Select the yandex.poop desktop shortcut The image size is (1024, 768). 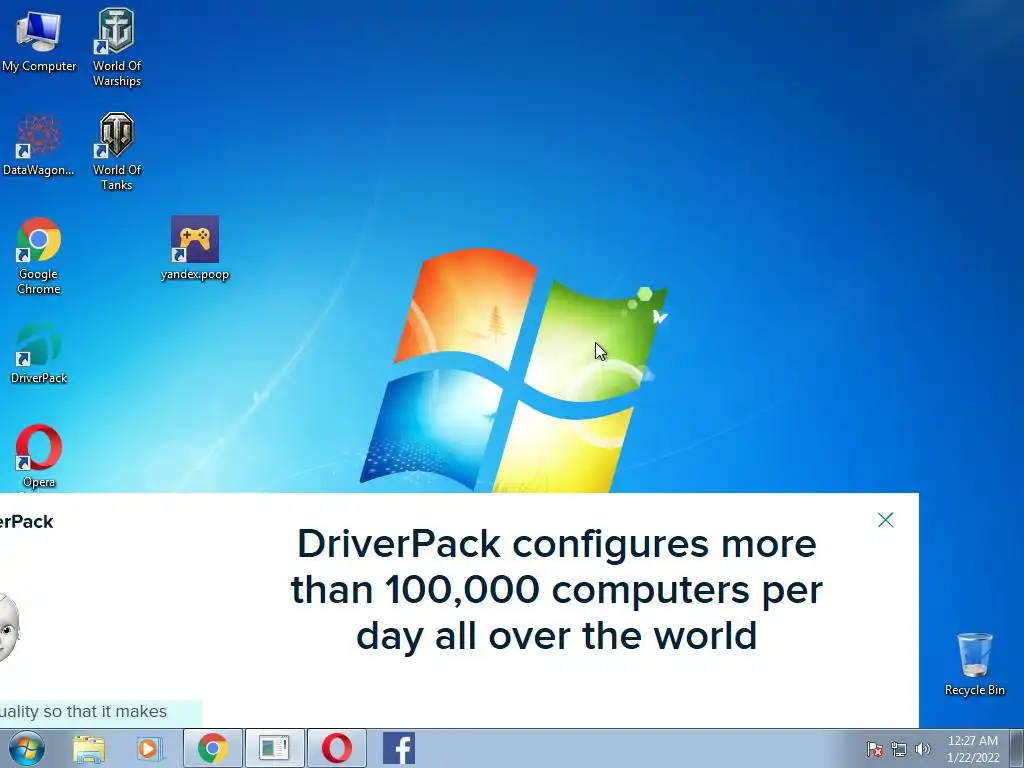pos(195,248)
